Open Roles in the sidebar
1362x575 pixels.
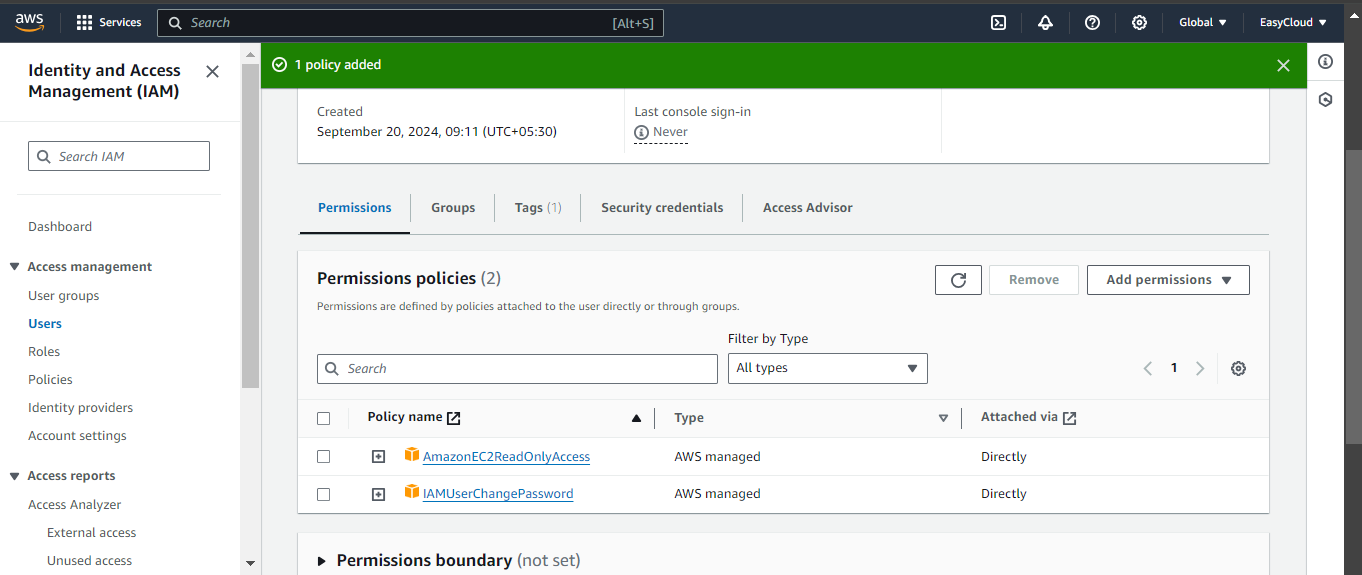pyautogui.click(x=44, y=352)
